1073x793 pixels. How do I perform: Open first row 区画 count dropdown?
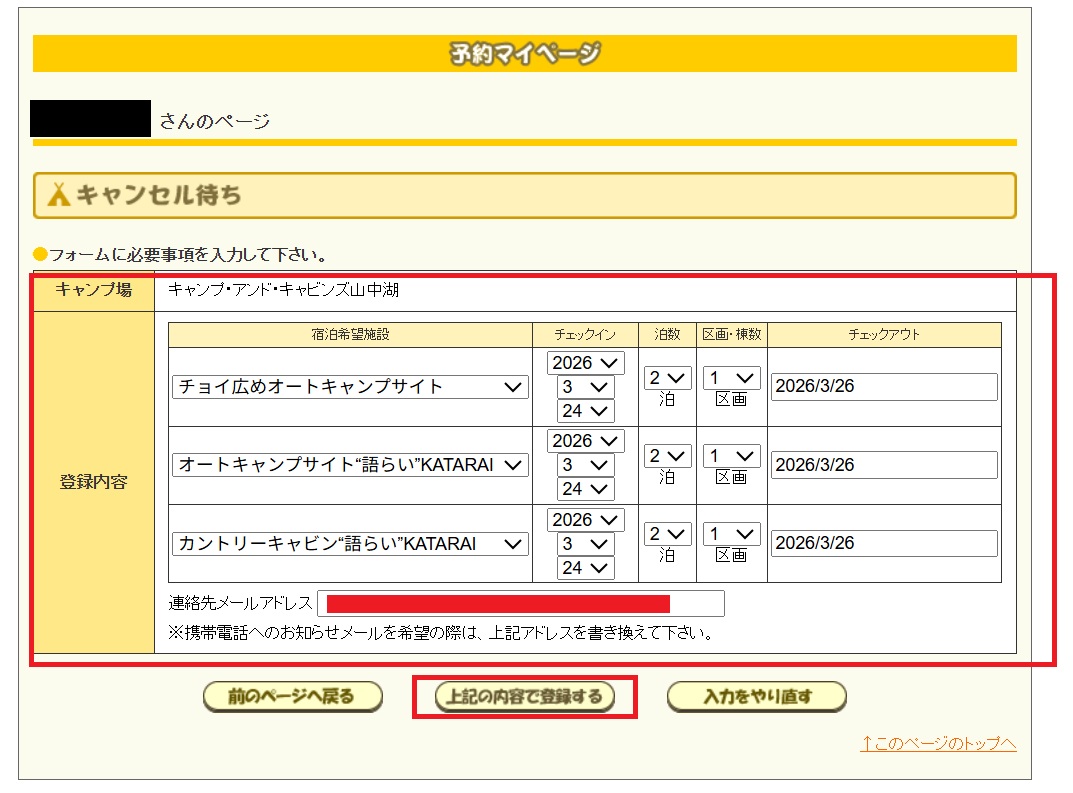(x=731, y=377)
